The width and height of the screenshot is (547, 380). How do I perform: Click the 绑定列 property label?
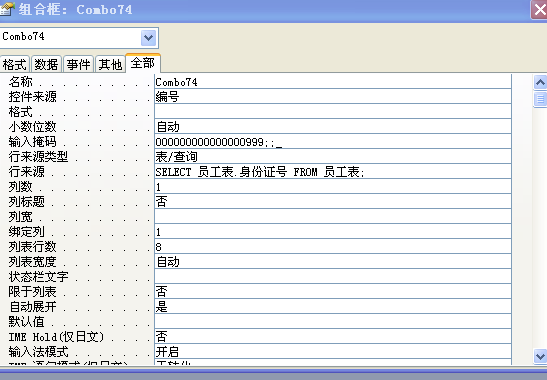(27, 232)
